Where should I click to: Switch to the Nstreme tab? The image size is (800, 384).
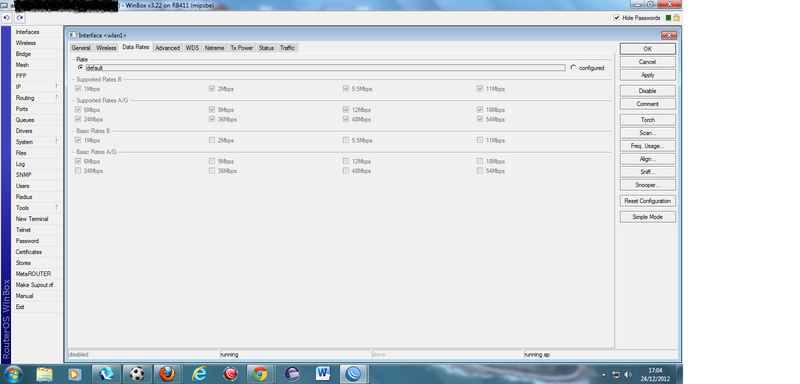(x=214, y=48)
